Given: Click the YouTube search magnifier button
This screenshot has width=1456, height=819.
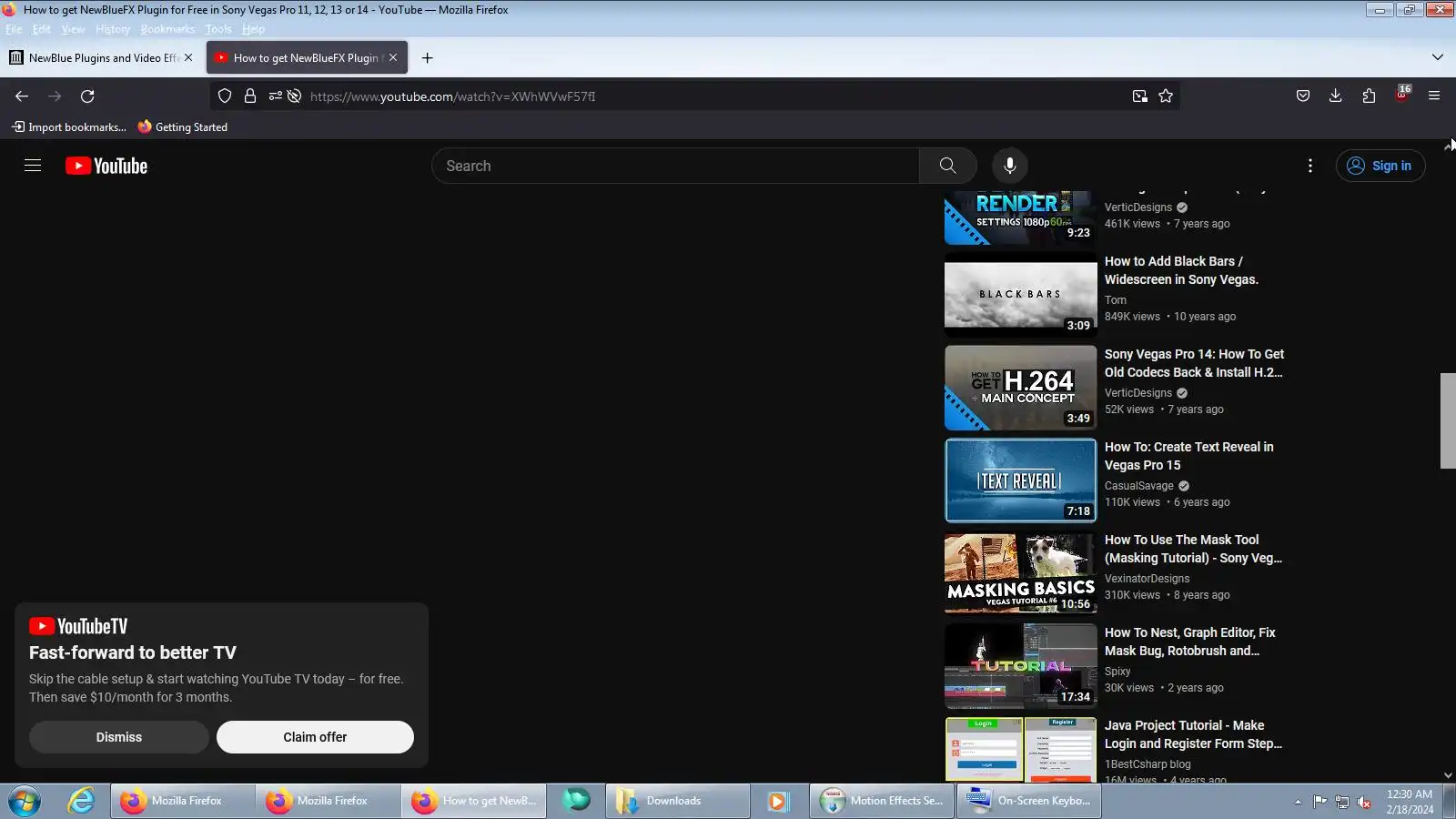Looking at the screenshot, I should pyautogui.click(x=947, y=166).
